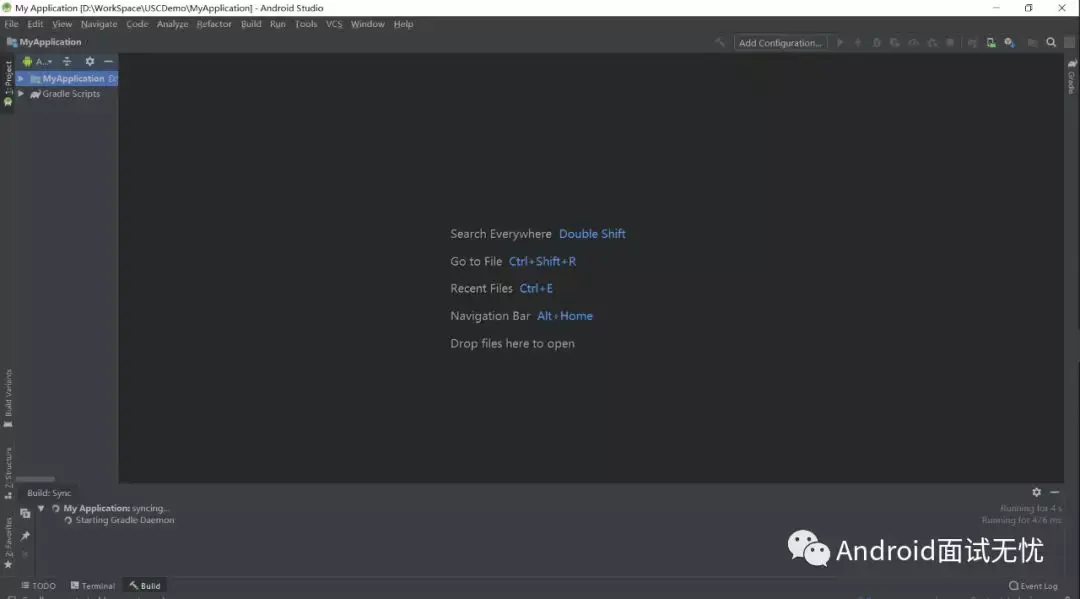
Task: Click the Build panel gear settings icon
Action: (1037, 492)
